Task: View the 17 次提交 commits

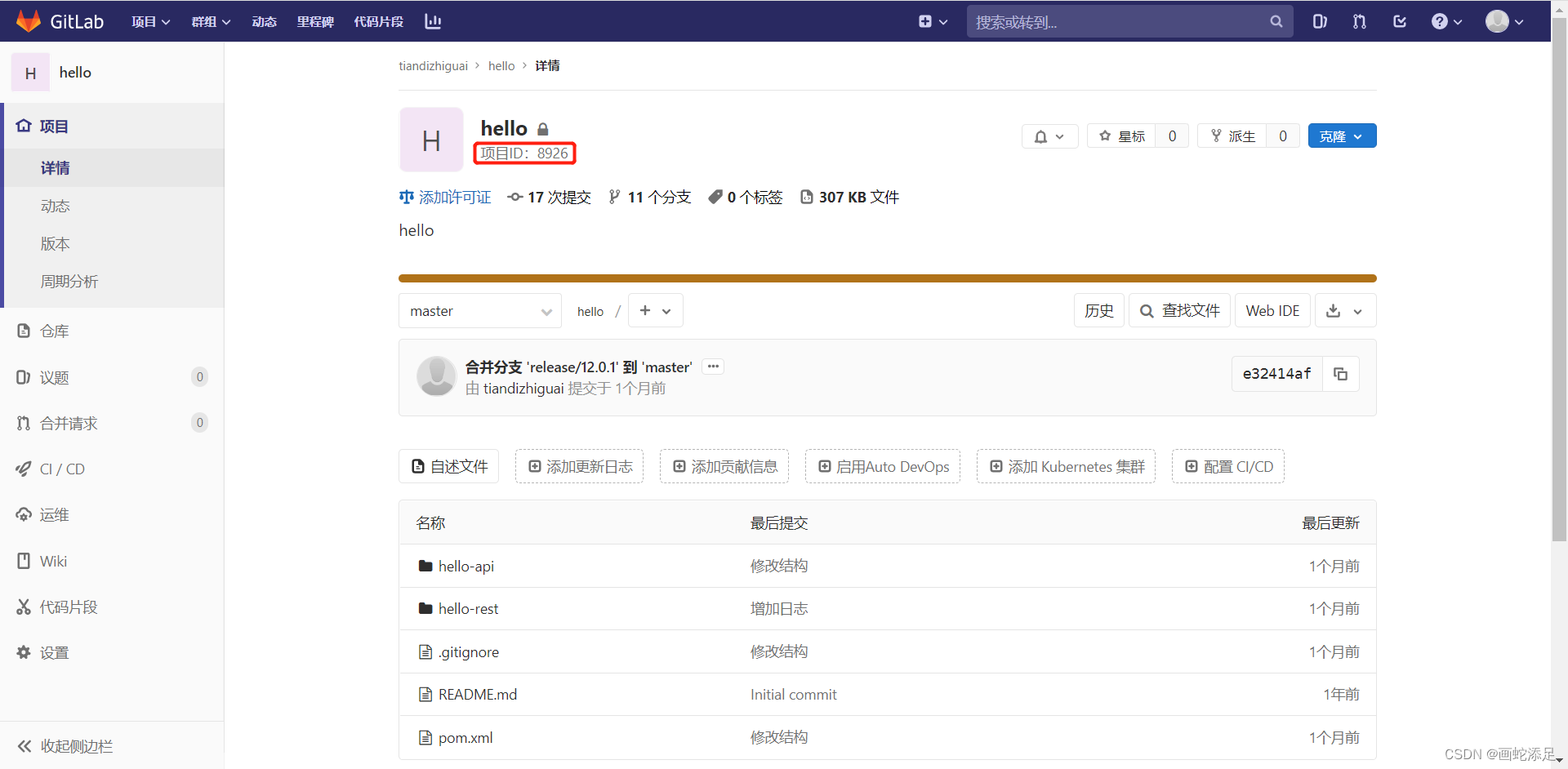Action: [x=549, y=197]
